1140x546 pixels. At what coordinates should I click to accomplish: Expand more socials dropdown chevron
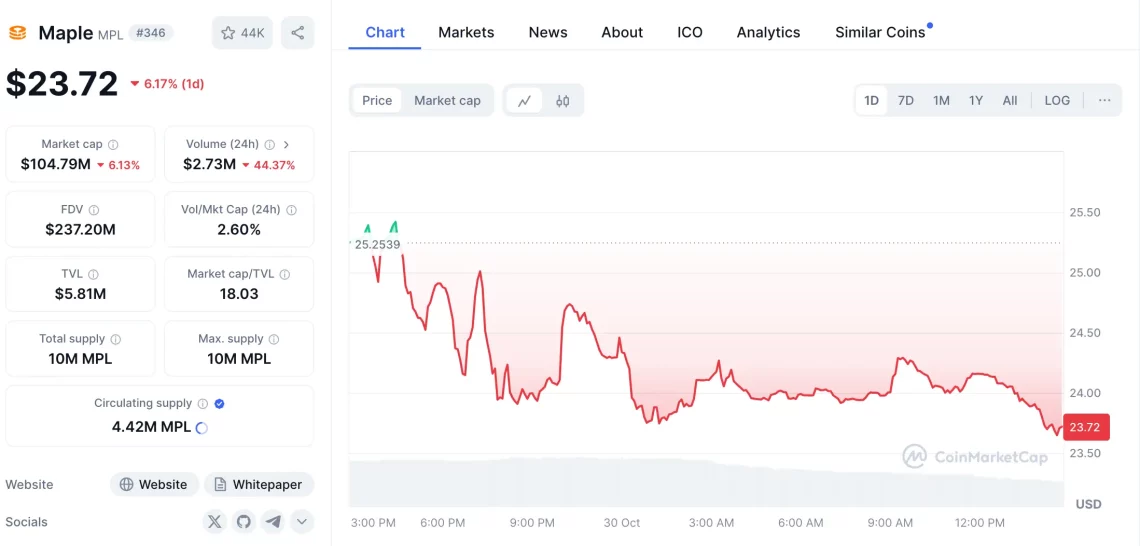pyautogui.click(x=302, y=521)
